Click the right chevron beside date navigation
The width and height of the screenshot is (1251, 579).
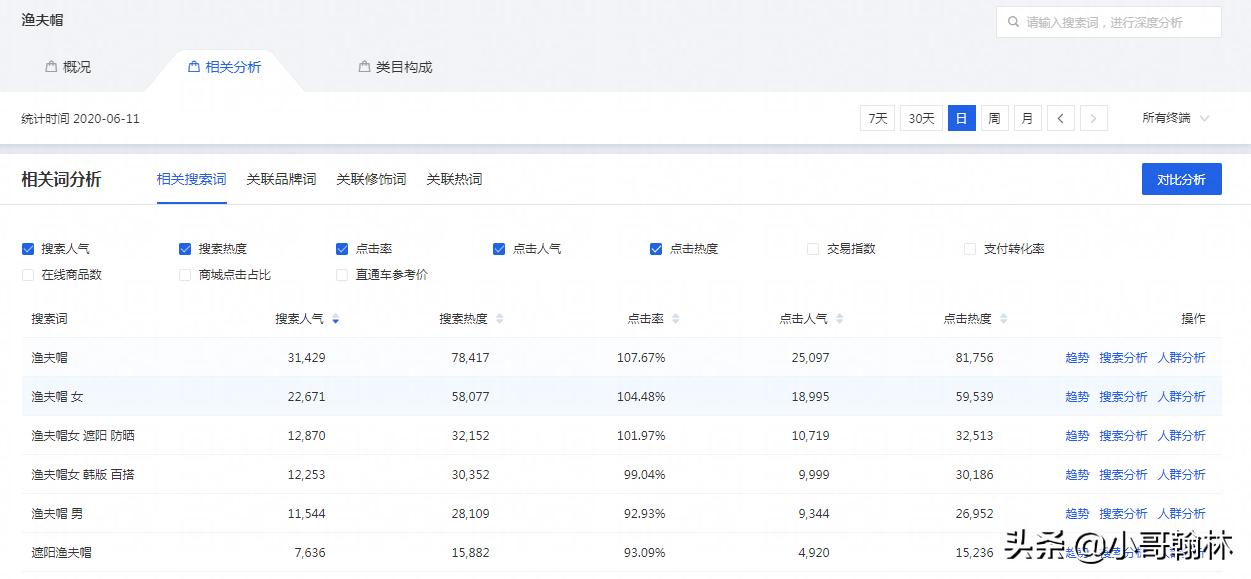pyautogui.click(x=1094, y=117)
